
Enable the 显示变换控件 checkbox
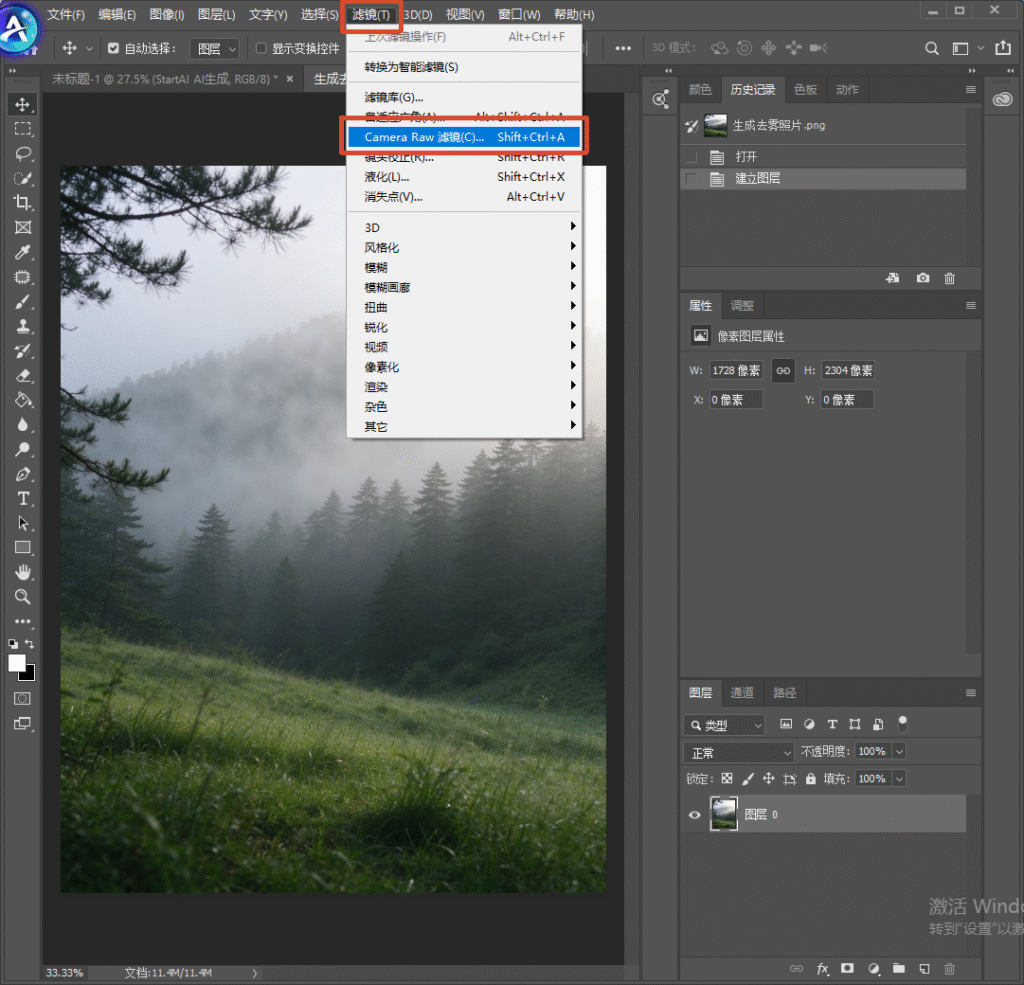coord(261,48)
